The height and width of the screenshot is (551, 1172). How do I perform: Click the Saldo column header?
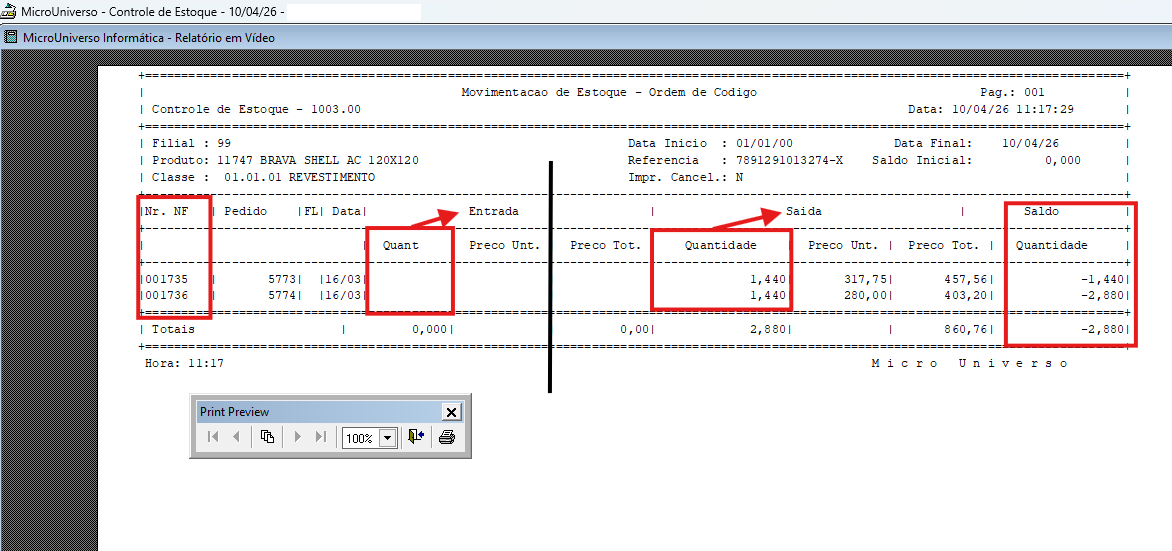tap(1041, 212)
